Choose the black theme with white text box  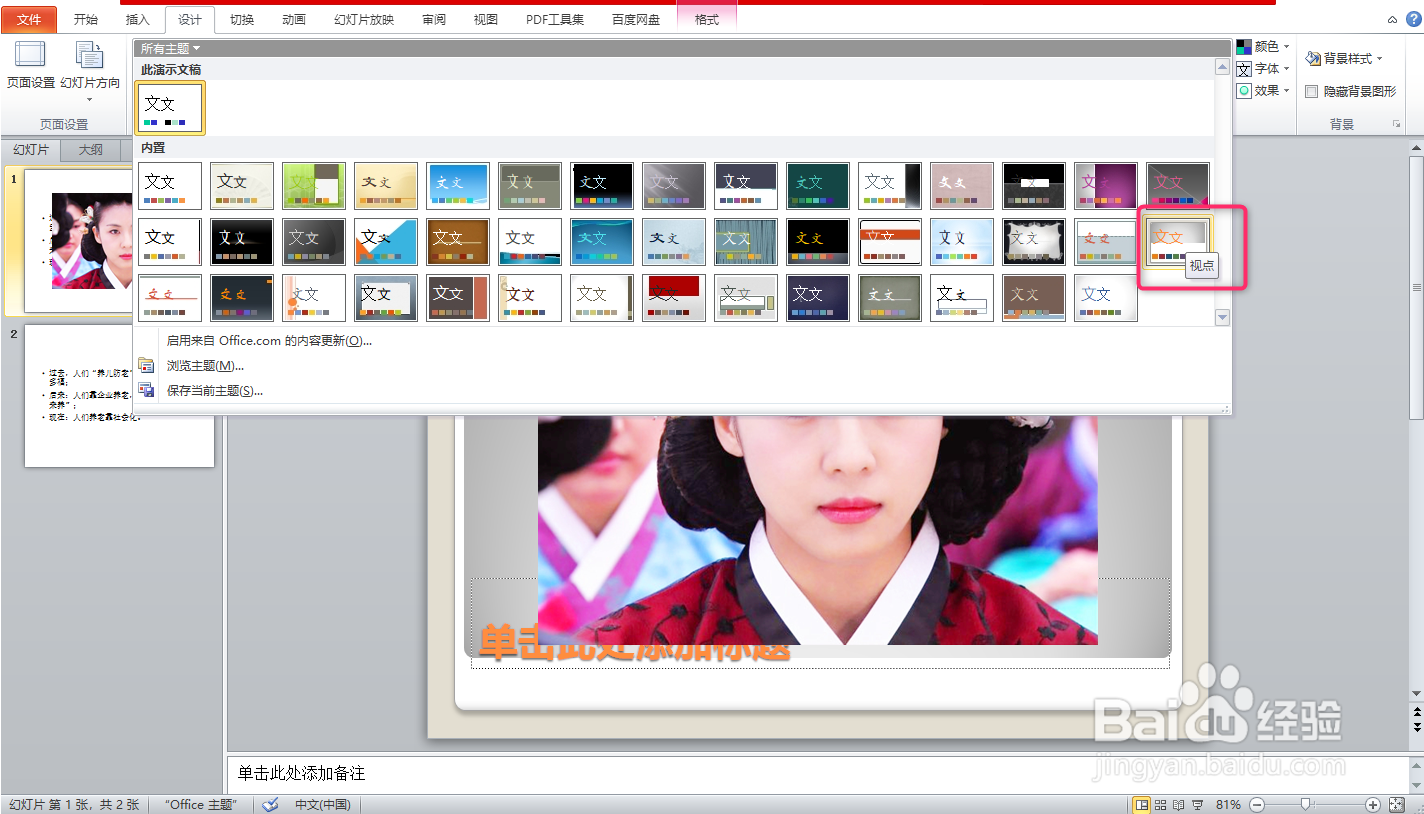click(1034, 186)
